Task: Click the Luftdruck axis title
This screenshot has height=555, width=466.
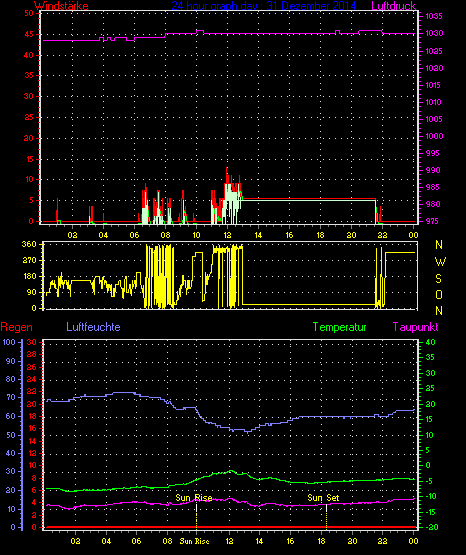Action: [393, 5]
